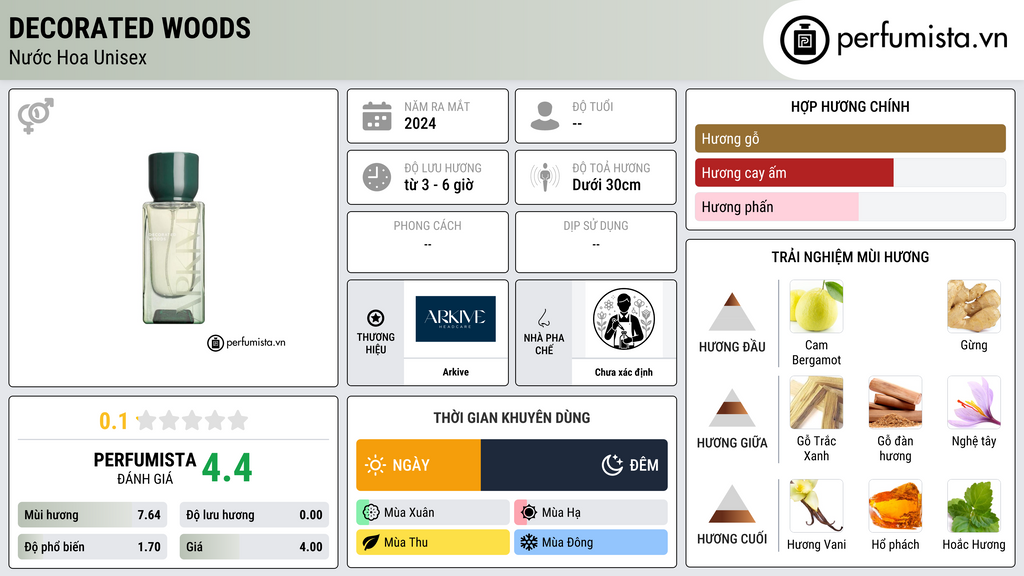The image size is (1024, 576).
Task: Click the PERFUMISTA ĐÁNH GIÁ label
Action: point(145,469)
